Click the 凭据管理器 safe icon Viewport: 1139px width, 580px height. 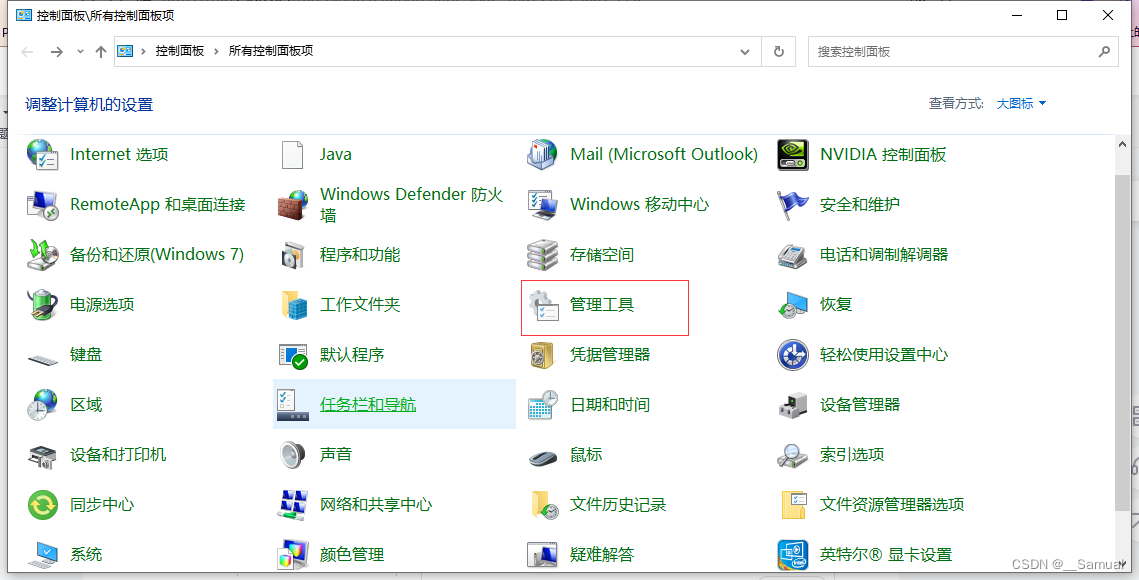[543, 355]
